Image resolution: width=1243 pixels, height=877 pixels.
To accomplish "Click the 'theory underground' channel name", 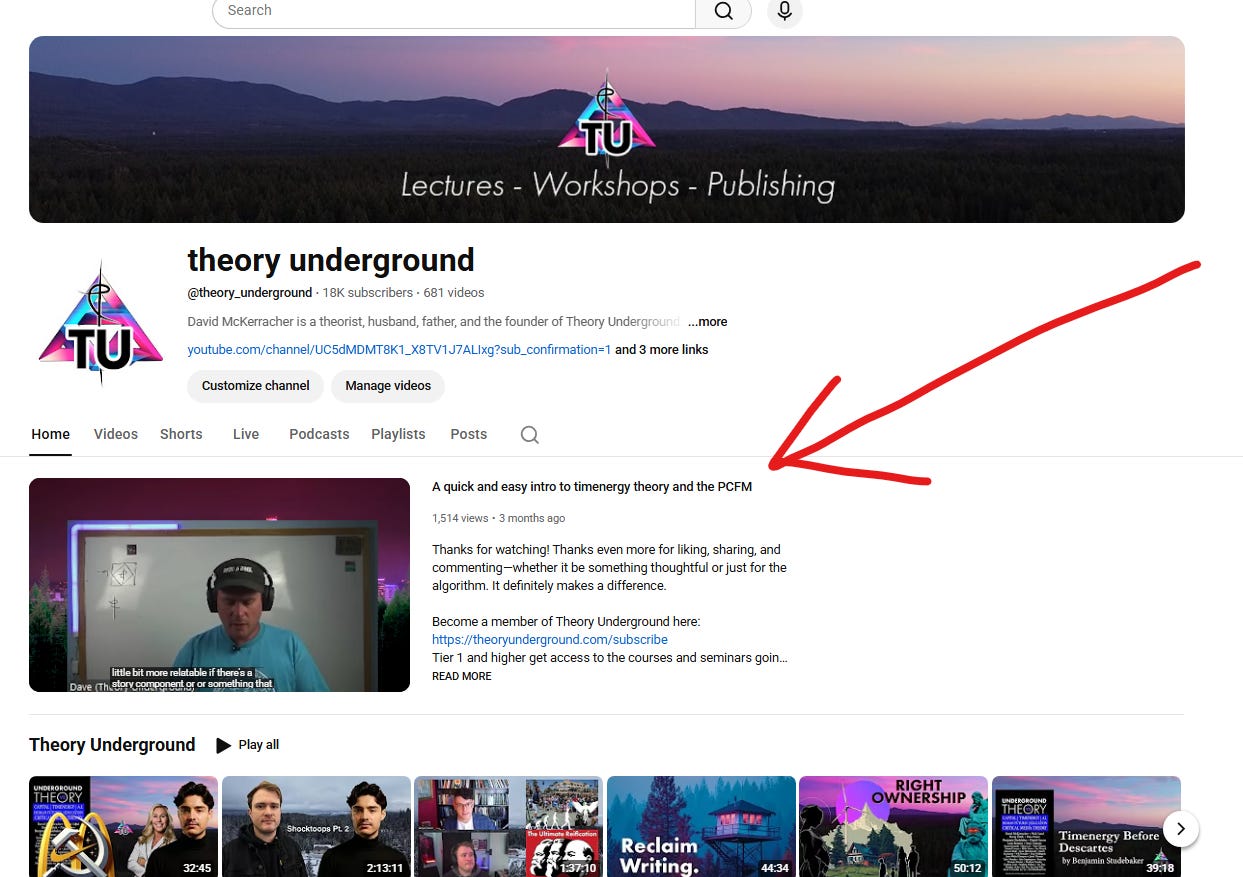I will [331, 260].
